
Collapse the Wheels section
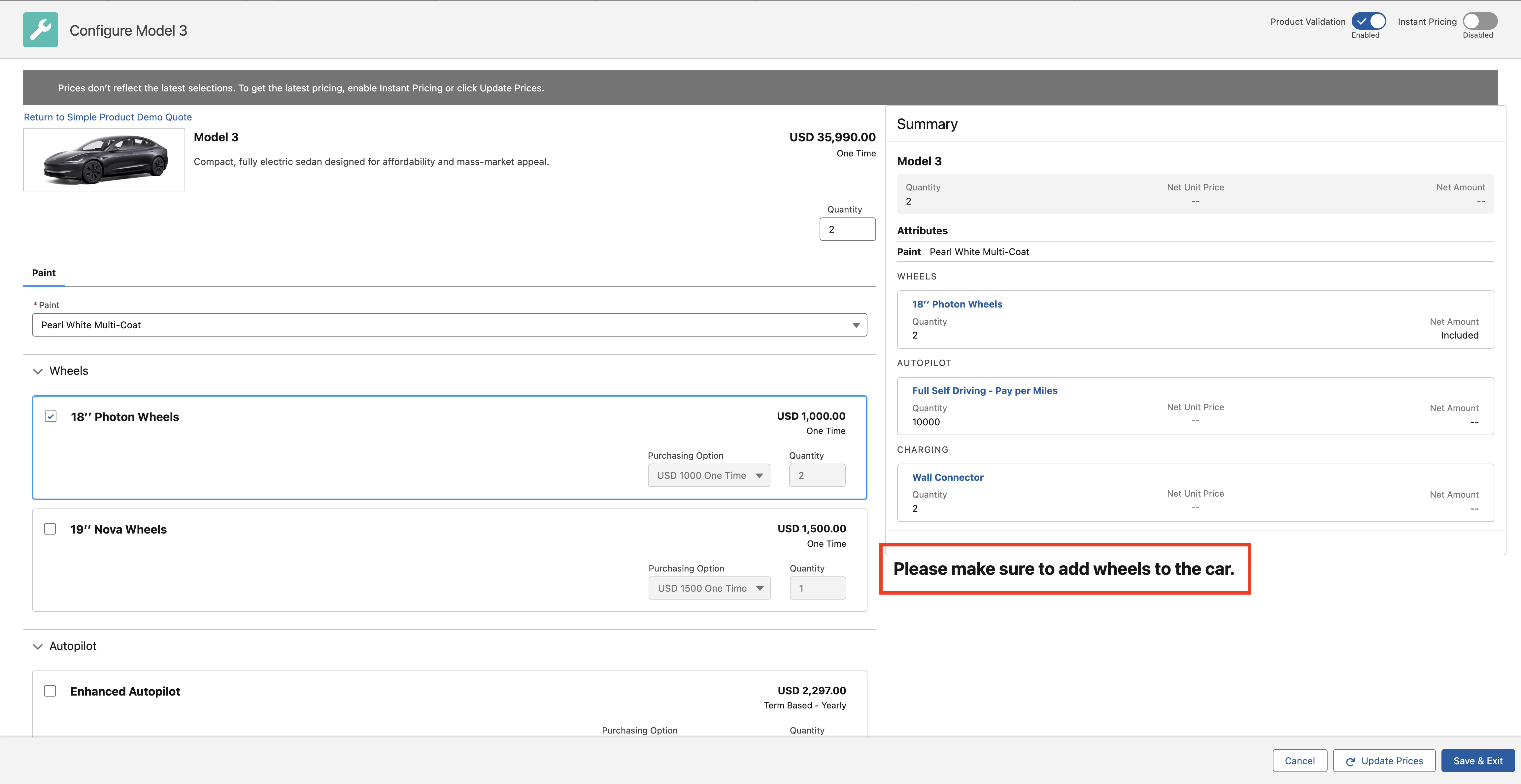(38, 371)
